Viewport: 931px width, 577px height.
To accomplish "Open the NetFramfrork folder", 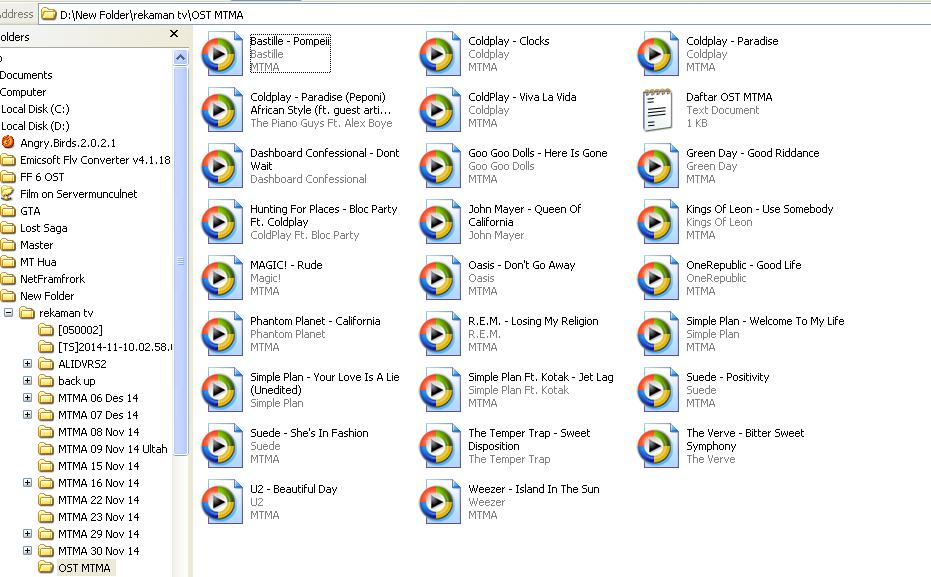I will coord(43,279).
